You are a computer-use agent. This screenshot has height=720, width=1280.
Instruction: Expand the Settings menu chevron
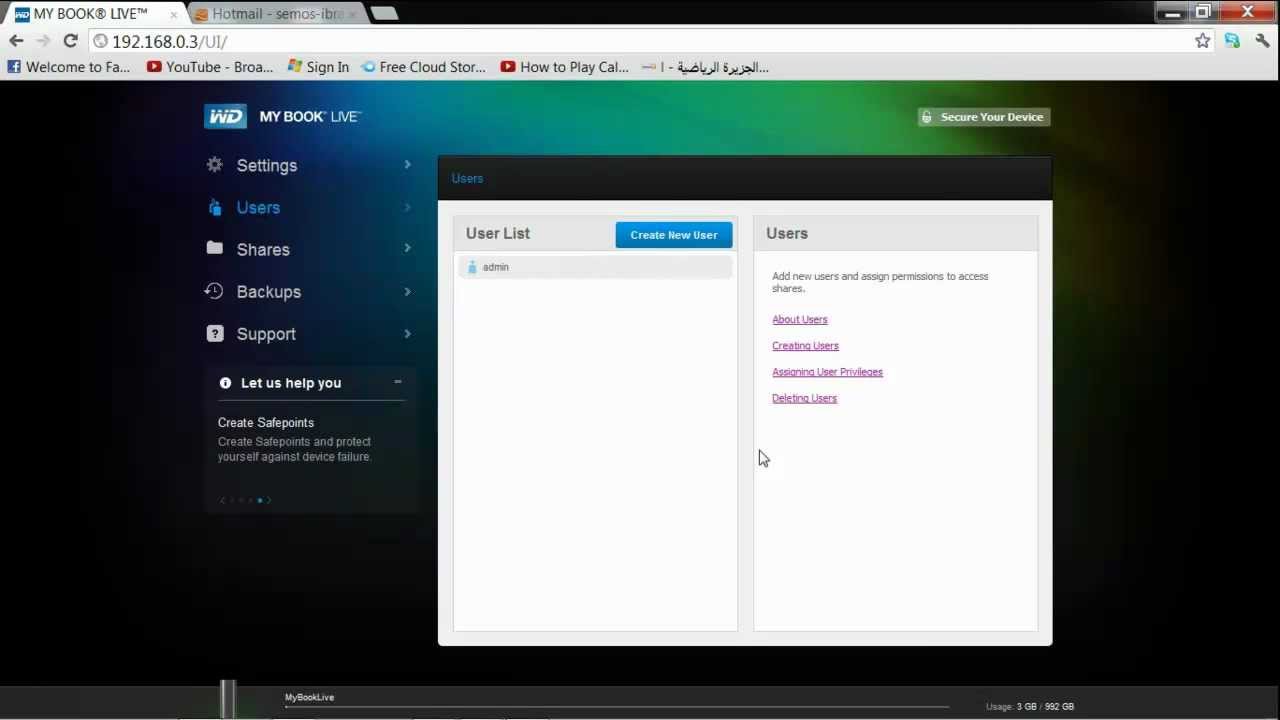[x=407, y=164]
